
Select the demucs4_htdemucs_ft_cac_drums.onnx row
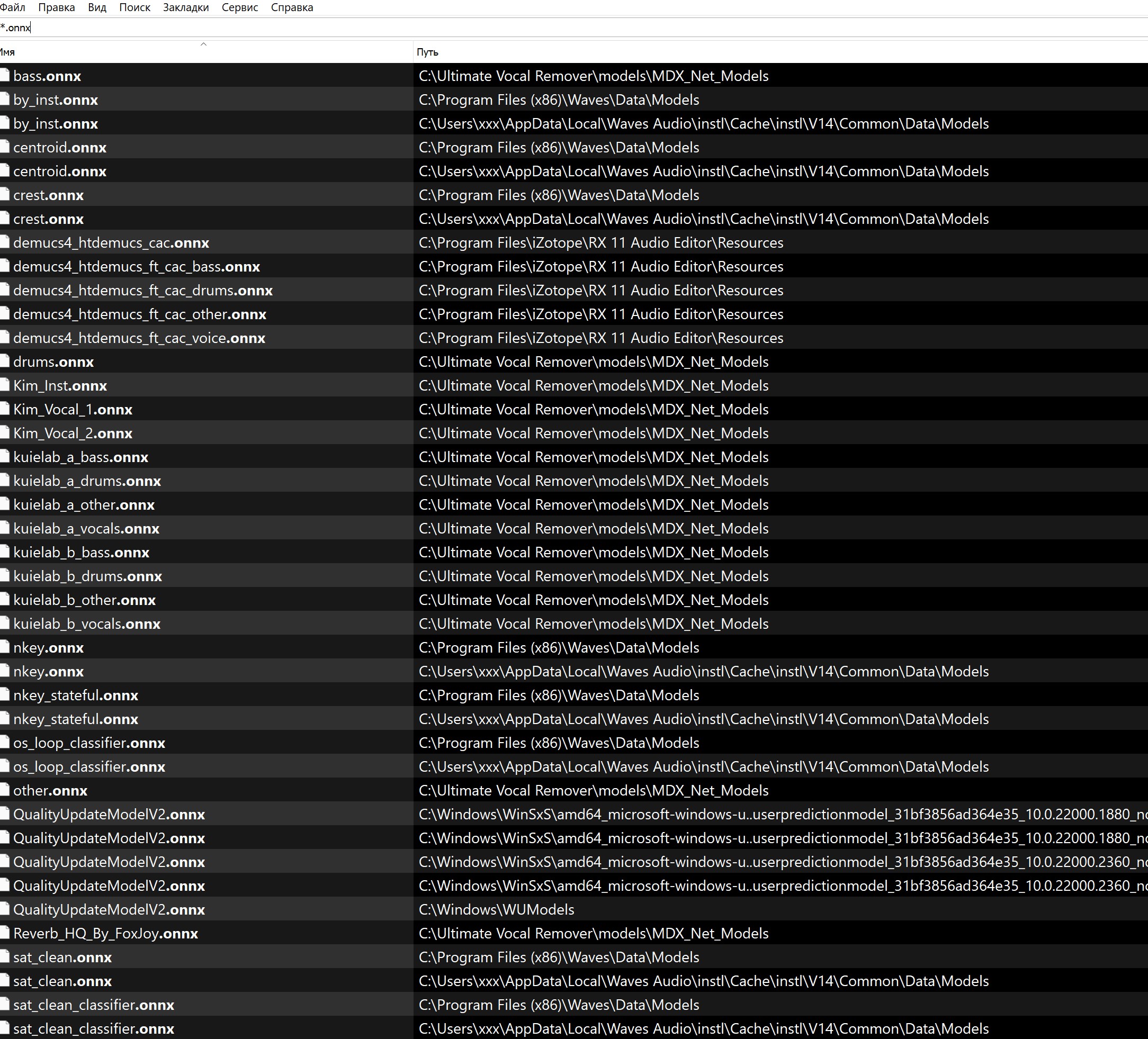(x=142, y=291)
